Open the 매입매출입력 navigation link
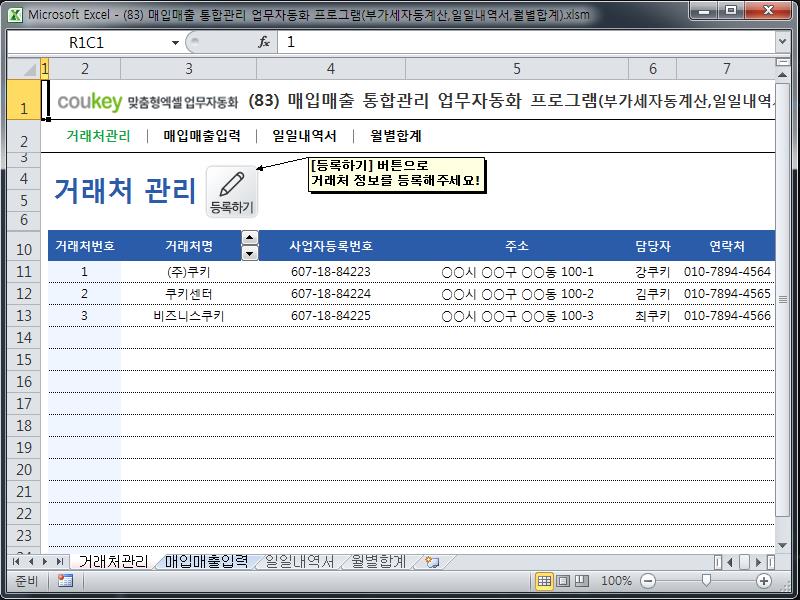The height and width of the screenshot is (600, 800). pyautogui.click(x=202, y=136)
